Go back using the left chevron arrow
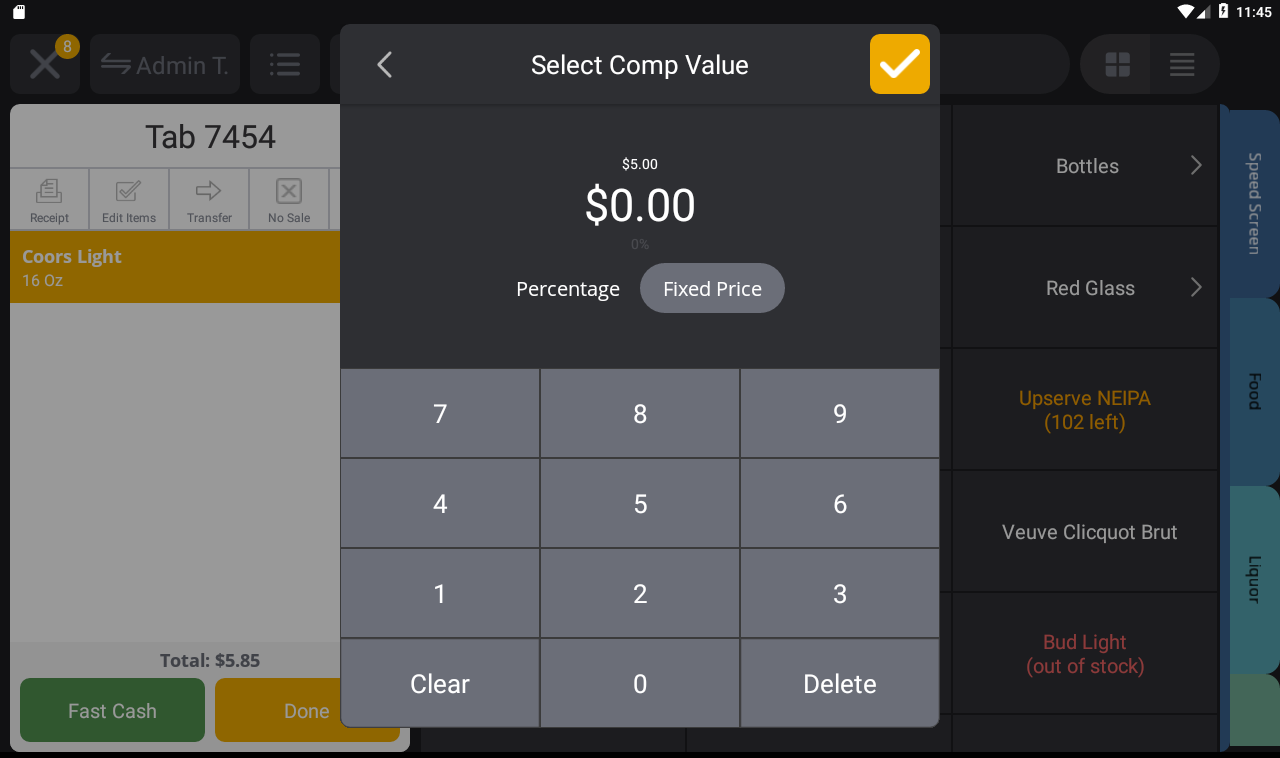The width and height of the screenshot is (1280, 758). tap(384, 65)
